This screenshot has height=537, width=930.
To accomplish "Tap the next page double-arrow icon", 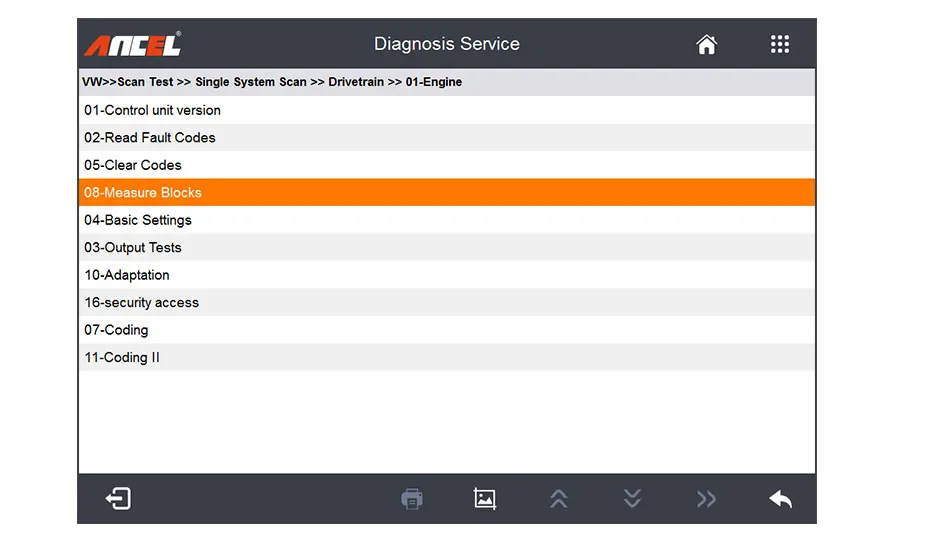I will 706,498.
